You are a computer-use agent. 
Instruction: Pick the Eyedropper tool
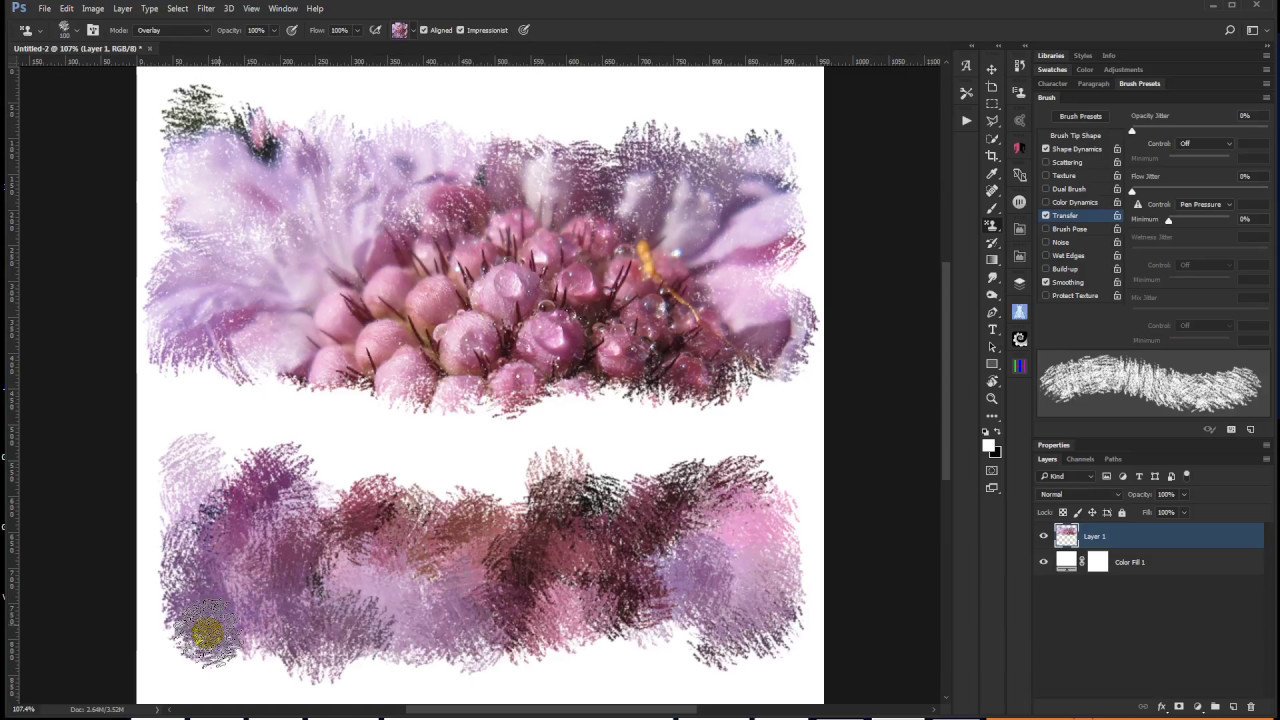point(992,173)
